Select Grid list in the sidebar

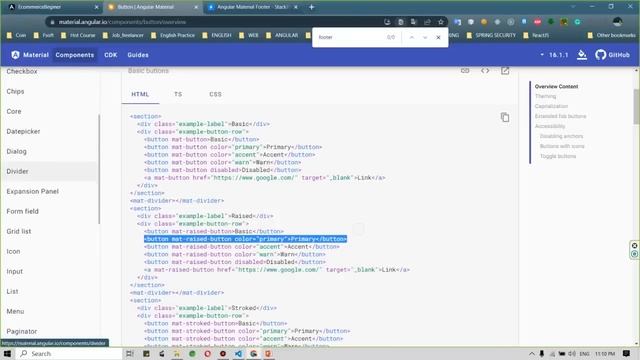point(19,231)
